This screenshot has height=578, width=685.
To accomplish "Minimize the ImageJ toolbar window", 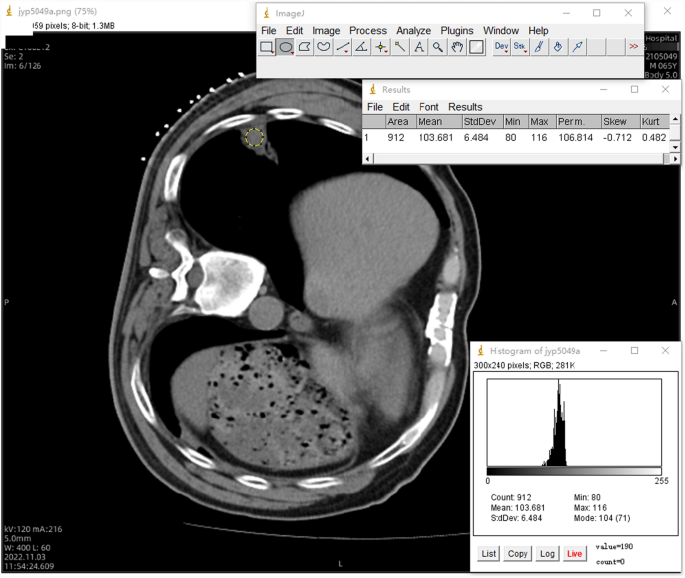I will coord(567,13).
